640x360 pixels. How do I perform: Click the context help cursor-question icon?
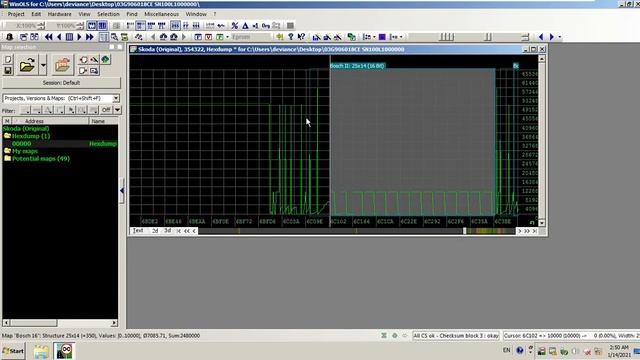[301, 37]
